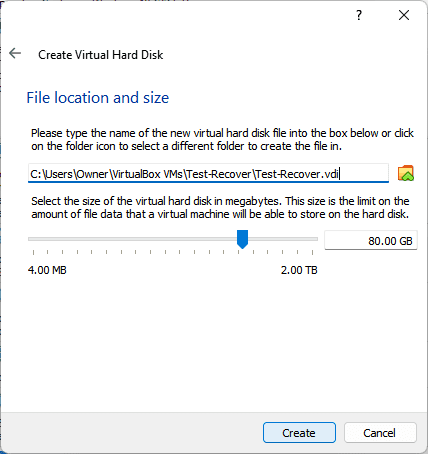Cancel the virtual hard disk creation

tap(380, 433)
